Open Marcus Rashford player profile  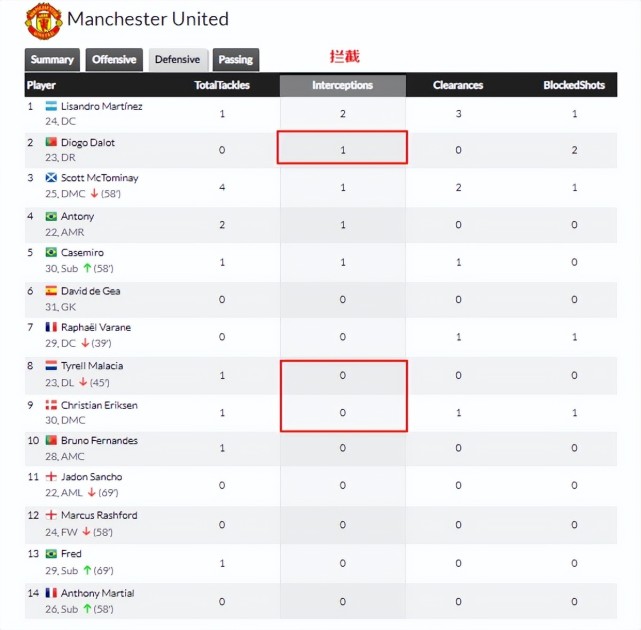99,516
